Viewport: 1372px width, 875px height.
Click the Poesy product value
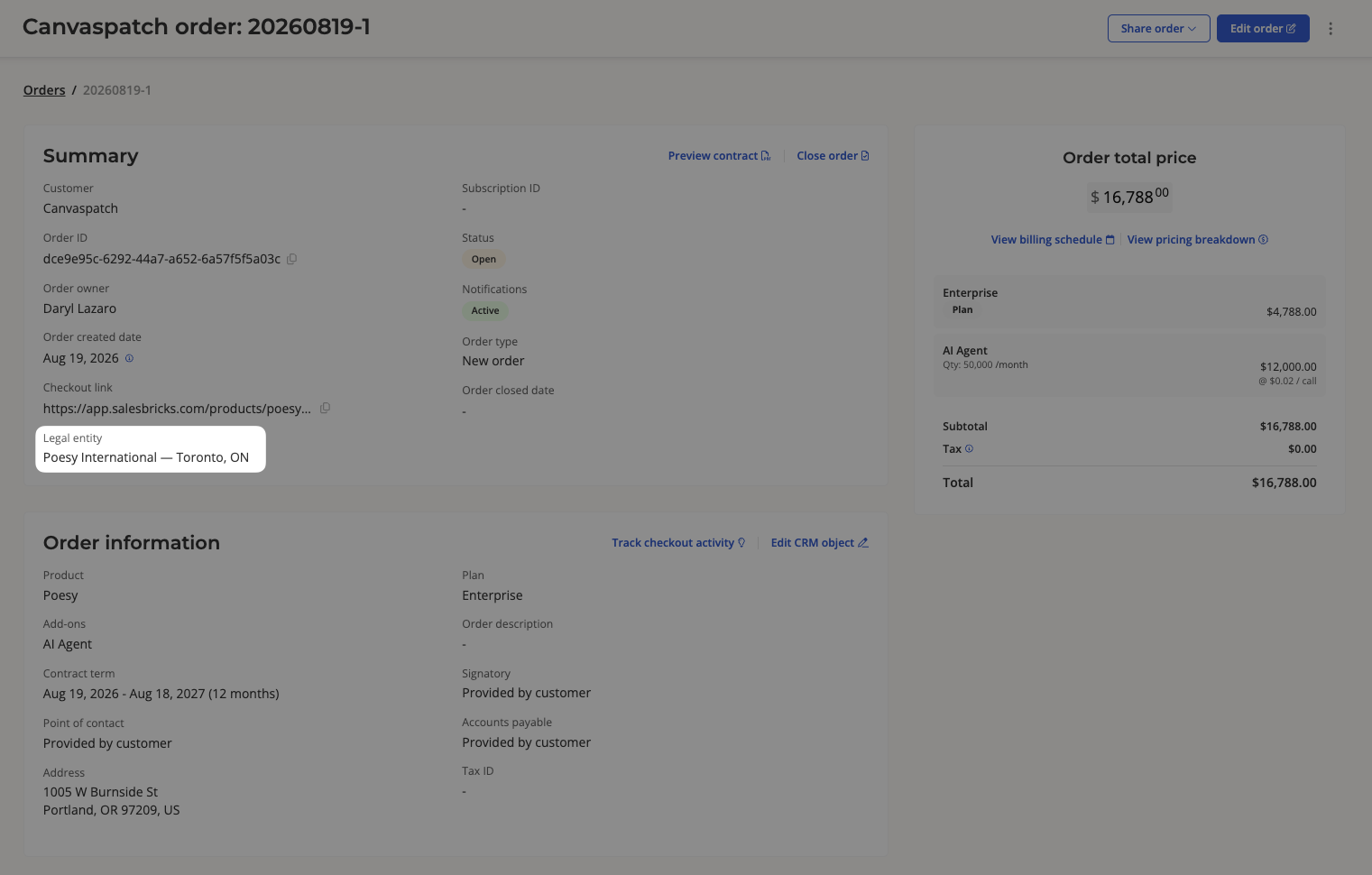pos(60,595)
